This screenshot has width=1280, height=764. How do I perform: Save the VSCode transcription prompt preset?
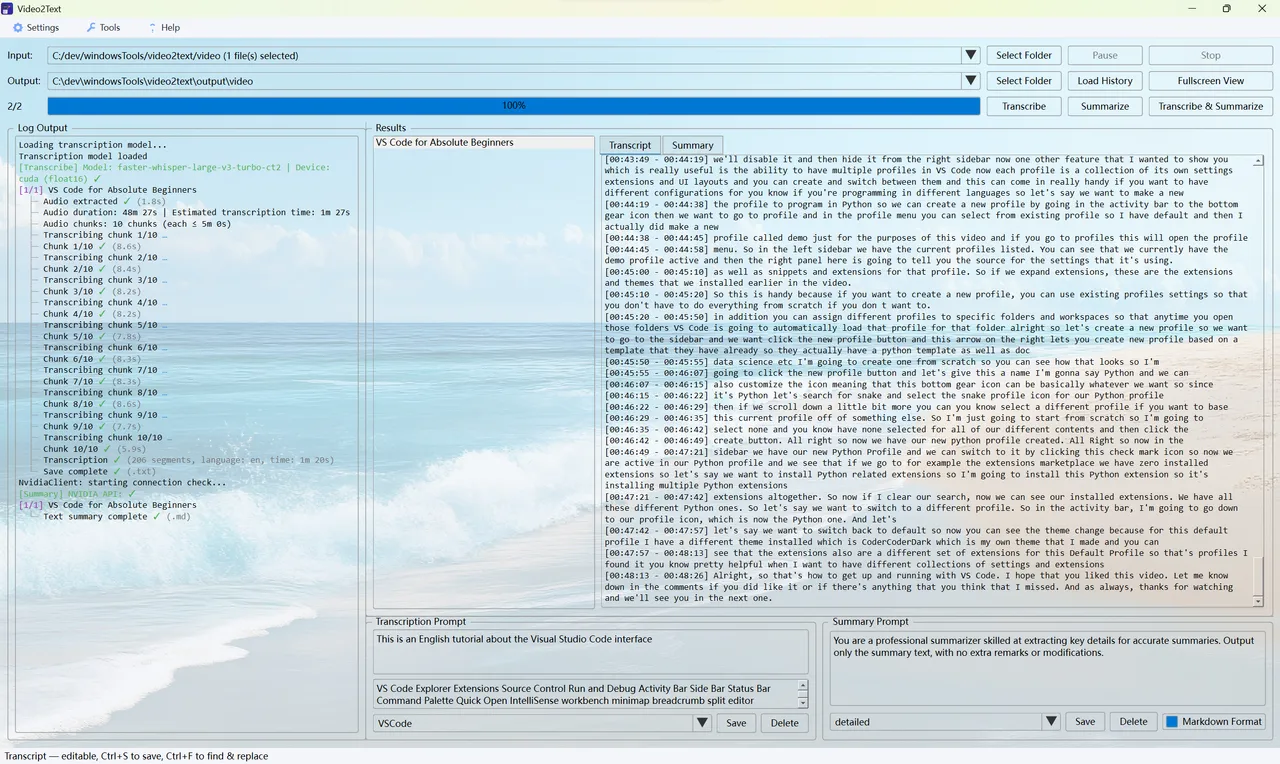pyautogui.click(x=736, y=723)
